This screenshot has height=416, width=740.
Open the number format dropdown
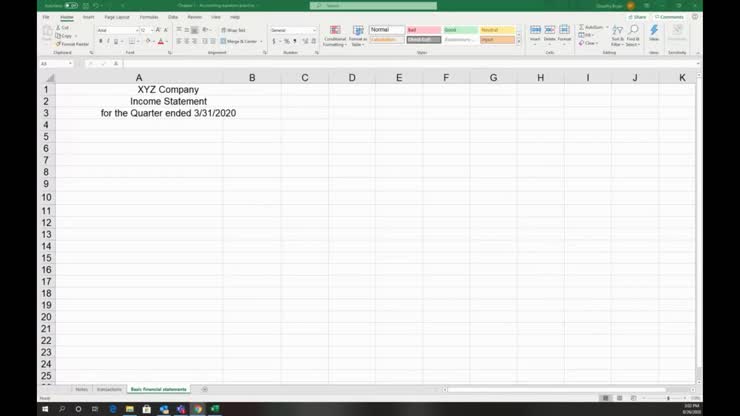click(314, 30)
